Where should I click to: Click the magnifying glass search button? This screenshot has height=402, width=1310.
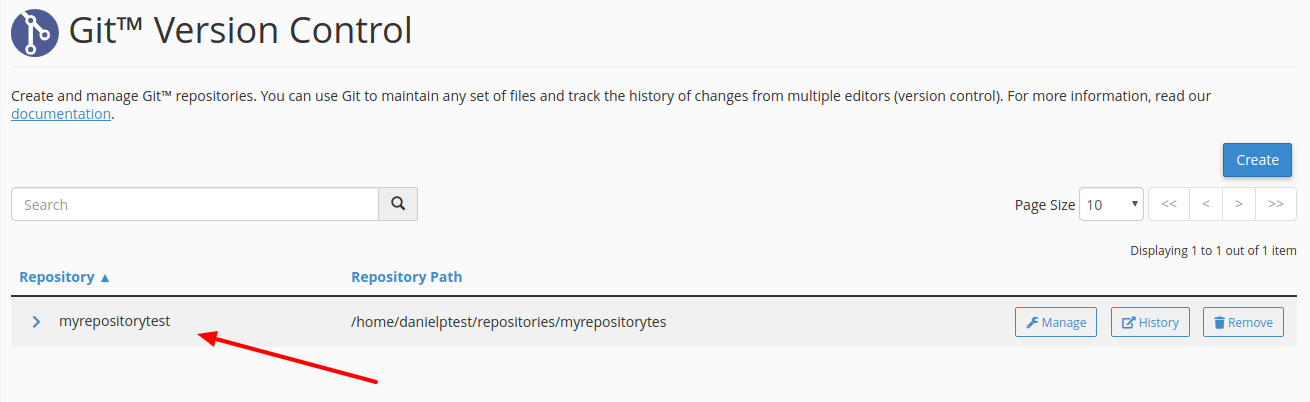398,204
